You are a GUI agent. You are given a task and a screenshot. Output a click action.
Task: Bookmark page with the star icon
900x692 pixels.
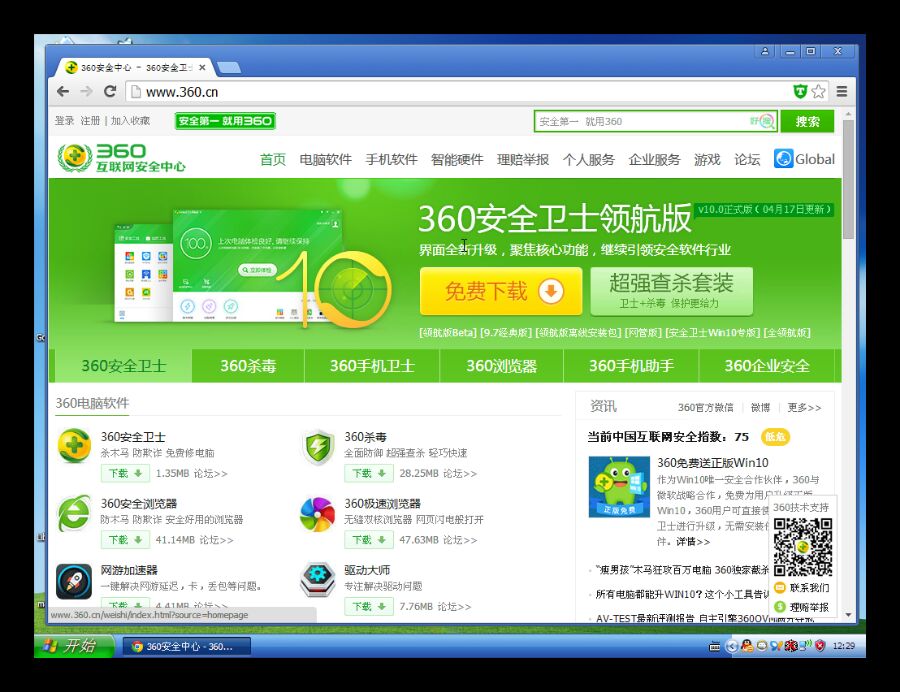(x=819, y=91)
